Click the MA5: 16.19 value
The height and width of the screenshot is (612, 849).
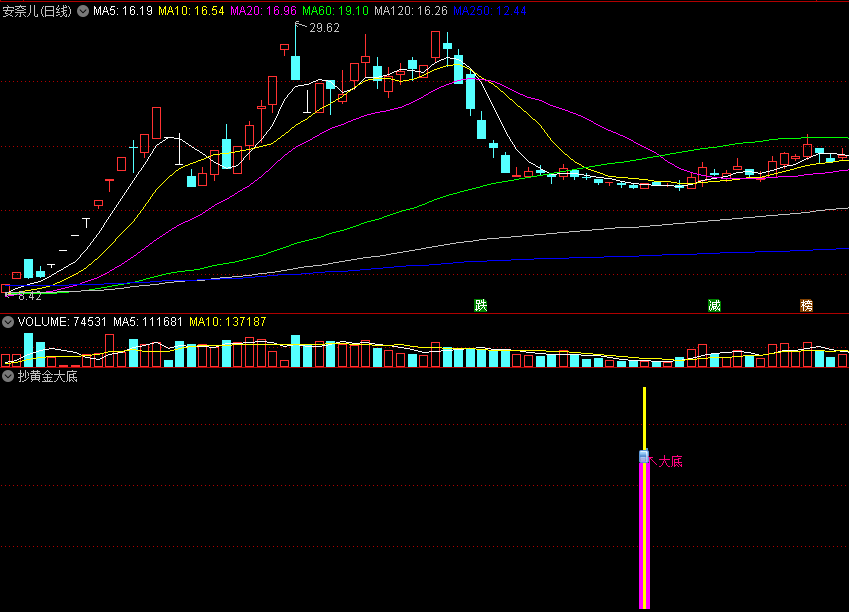point(123,11)
